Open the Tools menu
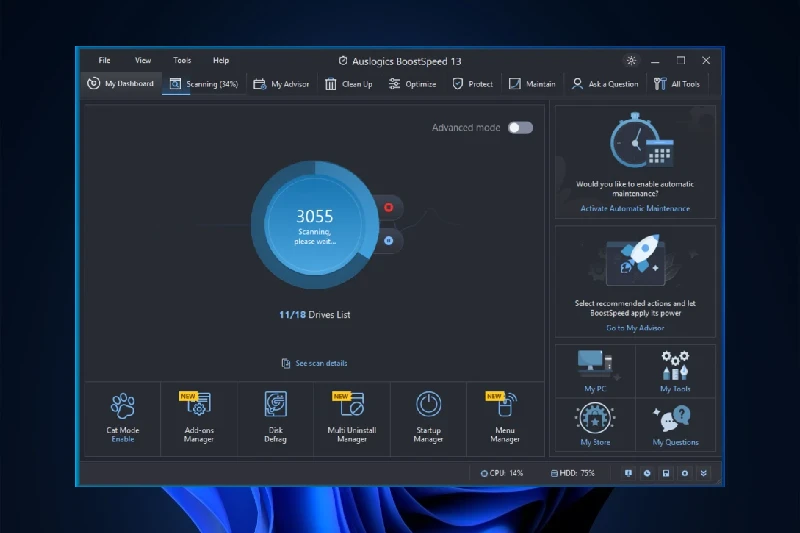800x533 pixels. pos(182,60)
